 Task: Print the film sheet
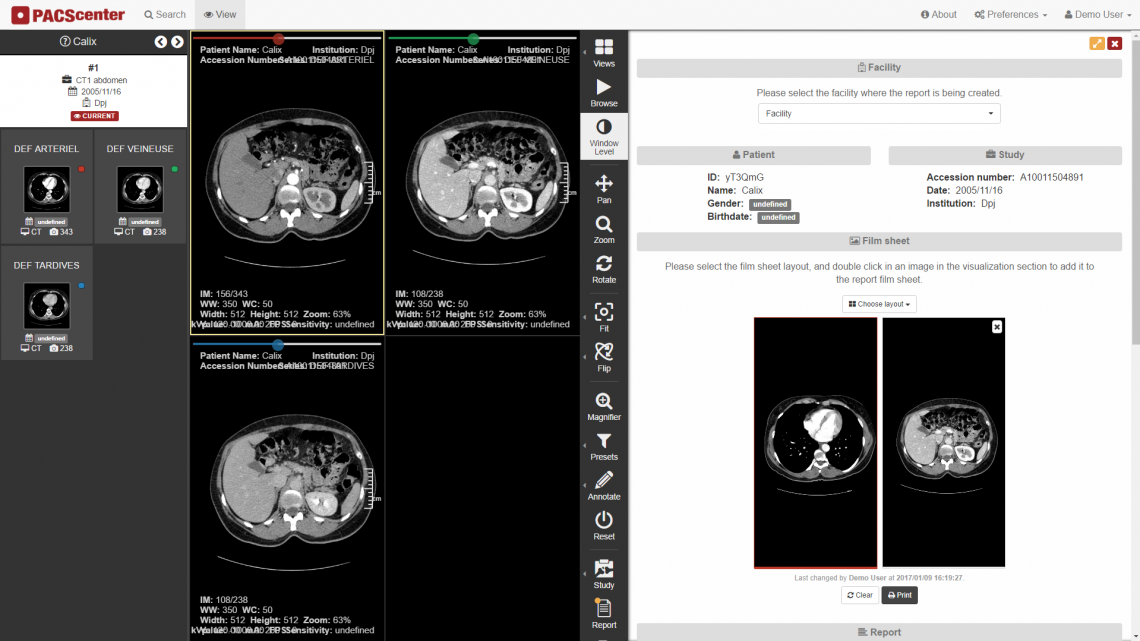[899, 595]
